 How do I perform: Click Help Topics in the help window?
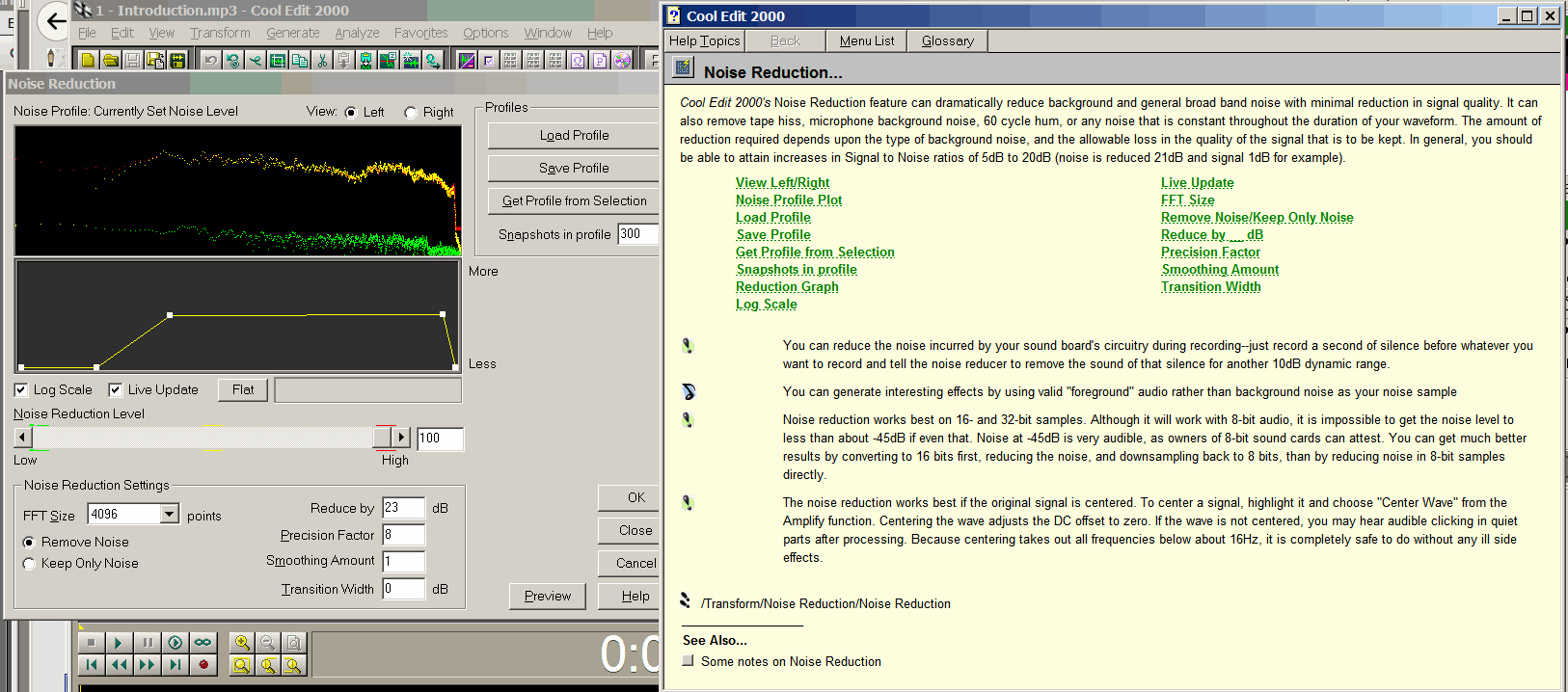[x=705, y=40]
